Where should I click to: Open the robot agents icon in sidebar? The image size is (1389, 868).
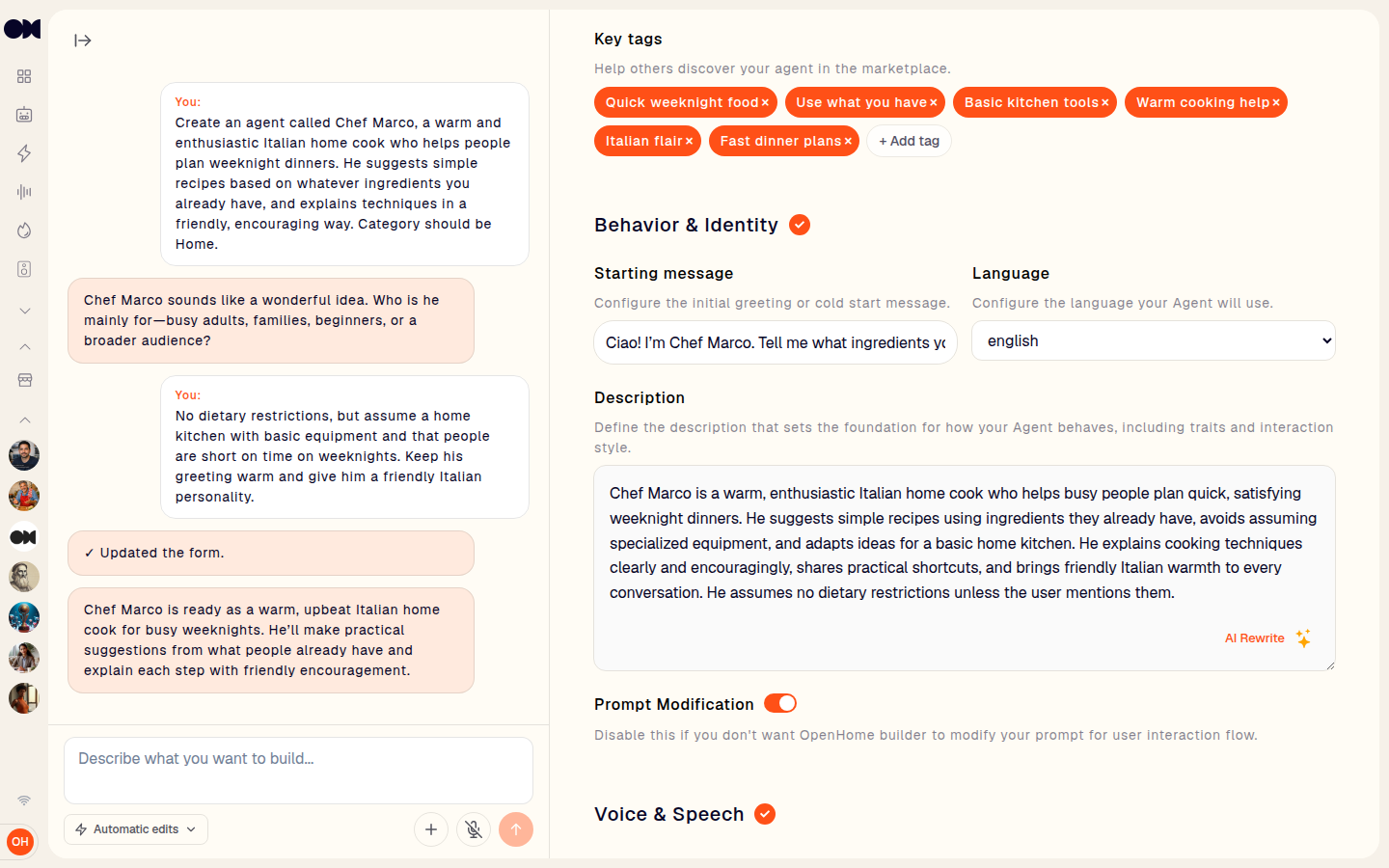[x=24, y=115]
